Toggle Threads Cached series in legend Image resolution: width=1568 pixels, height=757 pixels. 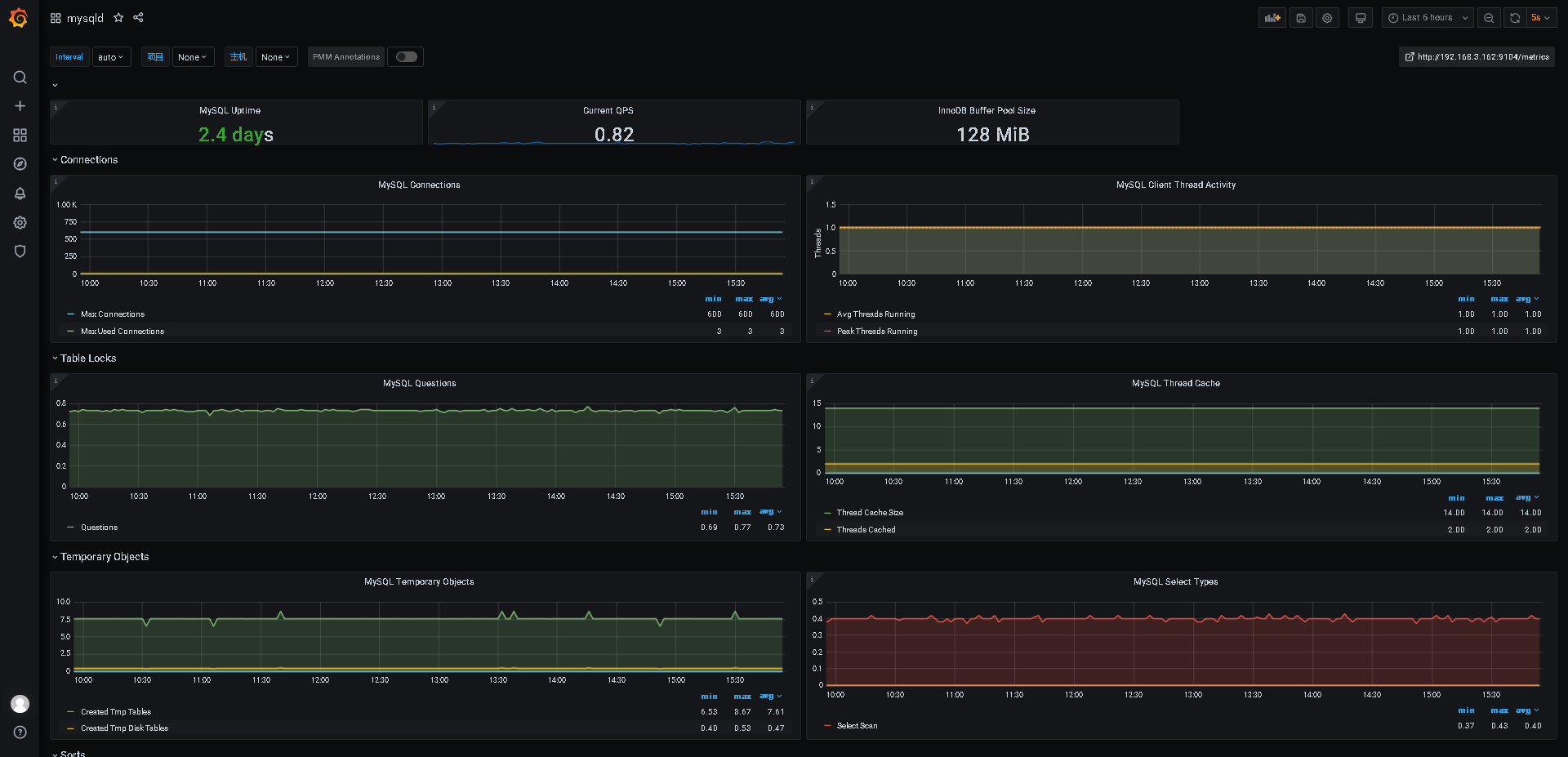tap(866, 530)
